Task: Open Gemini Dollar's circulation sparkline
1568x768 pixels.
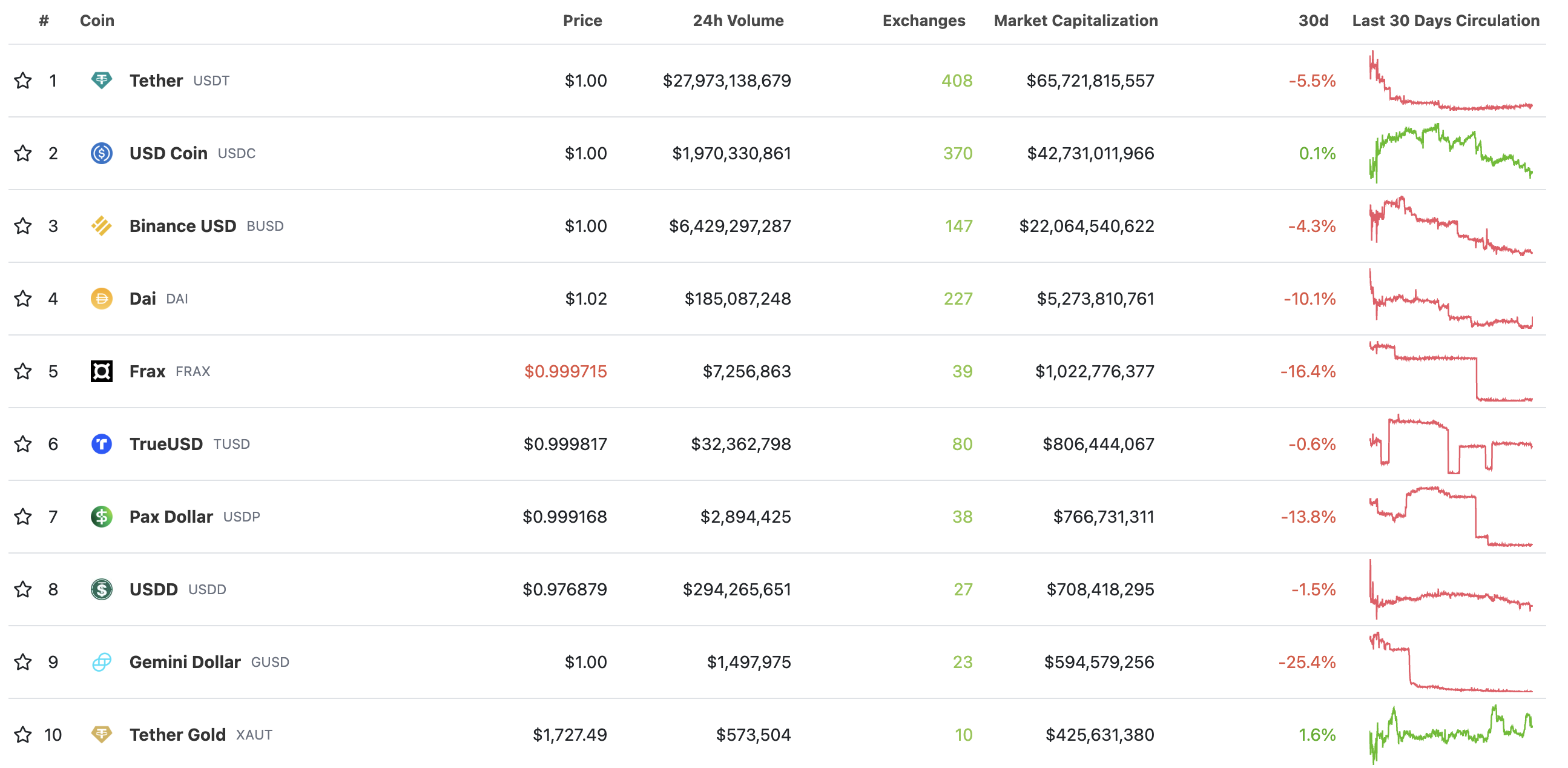Action: [x=1451, y=662]
